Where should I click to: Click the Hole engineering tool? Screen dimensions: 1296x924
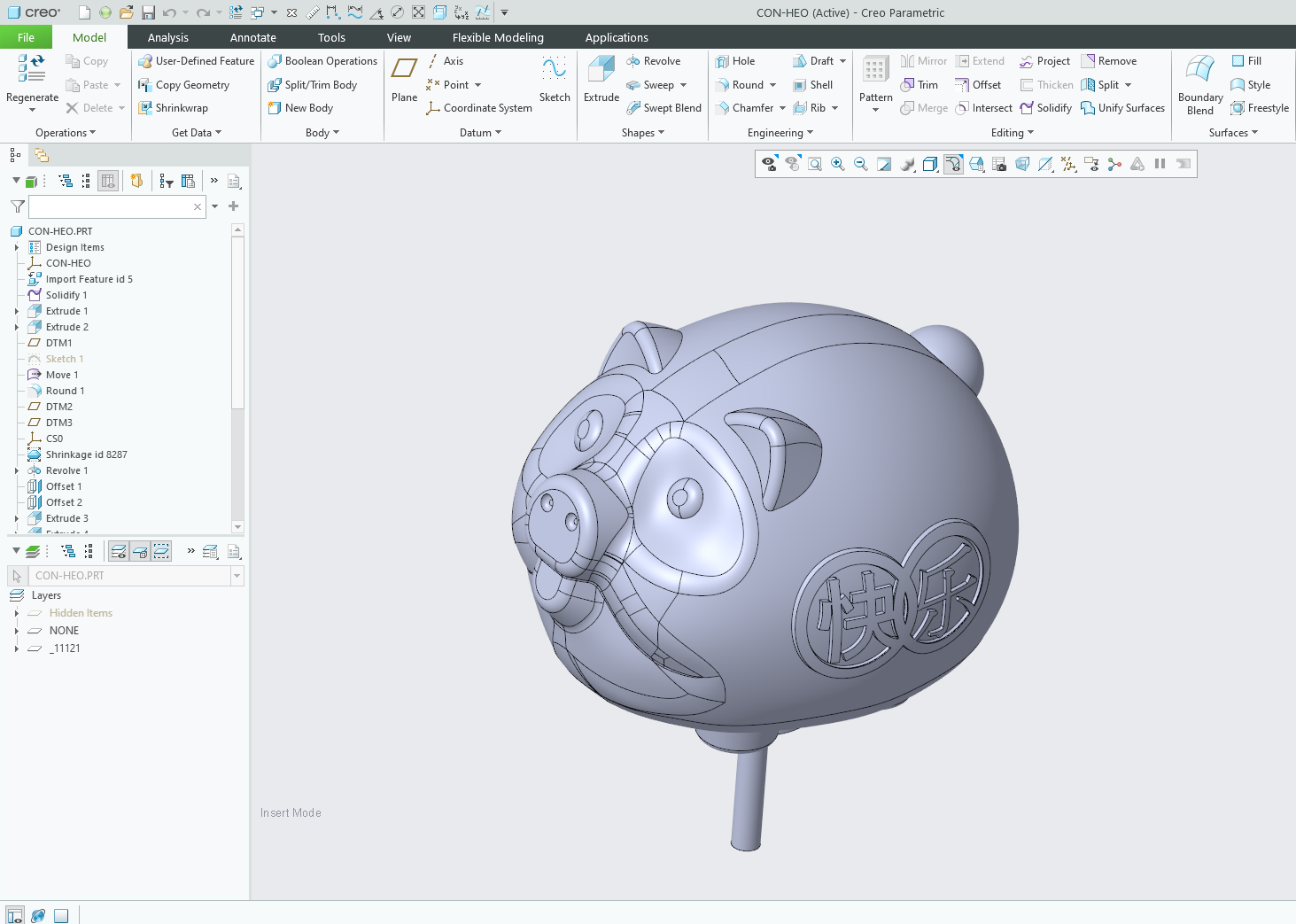pos(735,61)
